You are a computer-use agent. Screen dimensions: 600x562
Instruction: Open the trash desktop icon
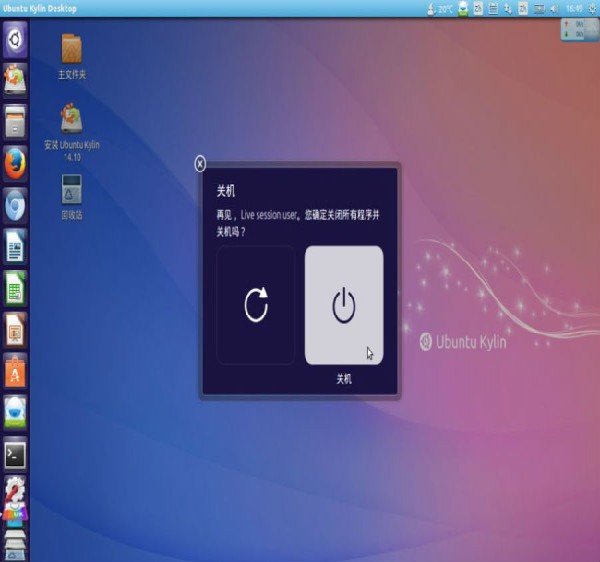tap(72, 188)
